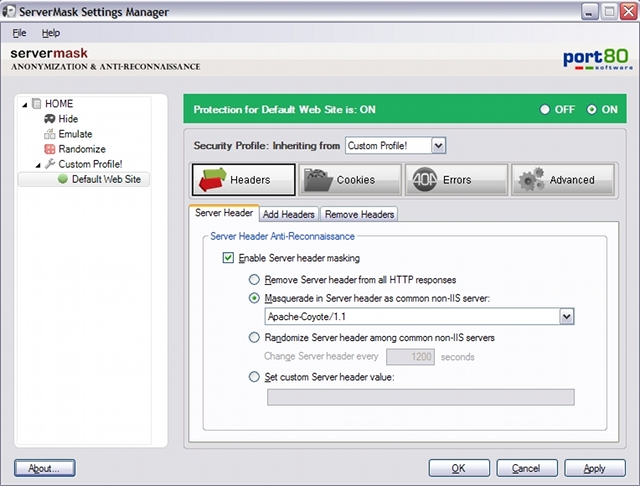This screenshot has height=486, width=640.
Task: Click the Randomize dice icon
Action: (x=49, y=149)
